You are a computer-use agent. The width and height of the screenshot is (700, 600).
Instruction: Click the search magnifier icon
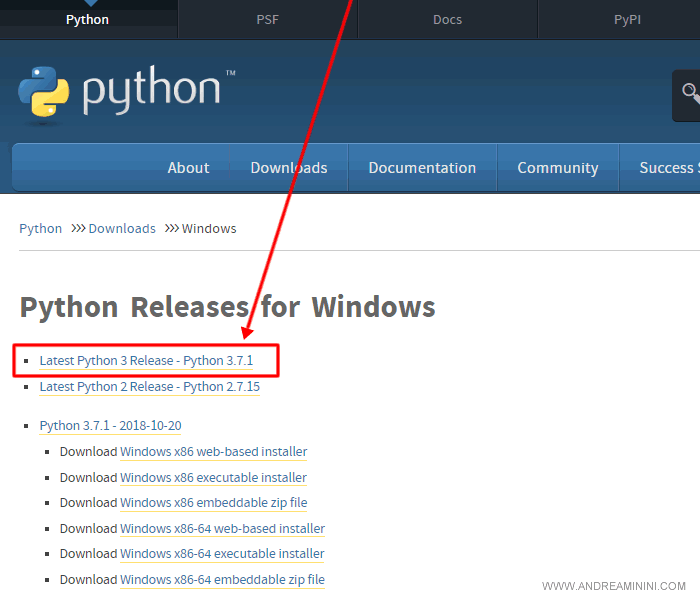(690, 93)
